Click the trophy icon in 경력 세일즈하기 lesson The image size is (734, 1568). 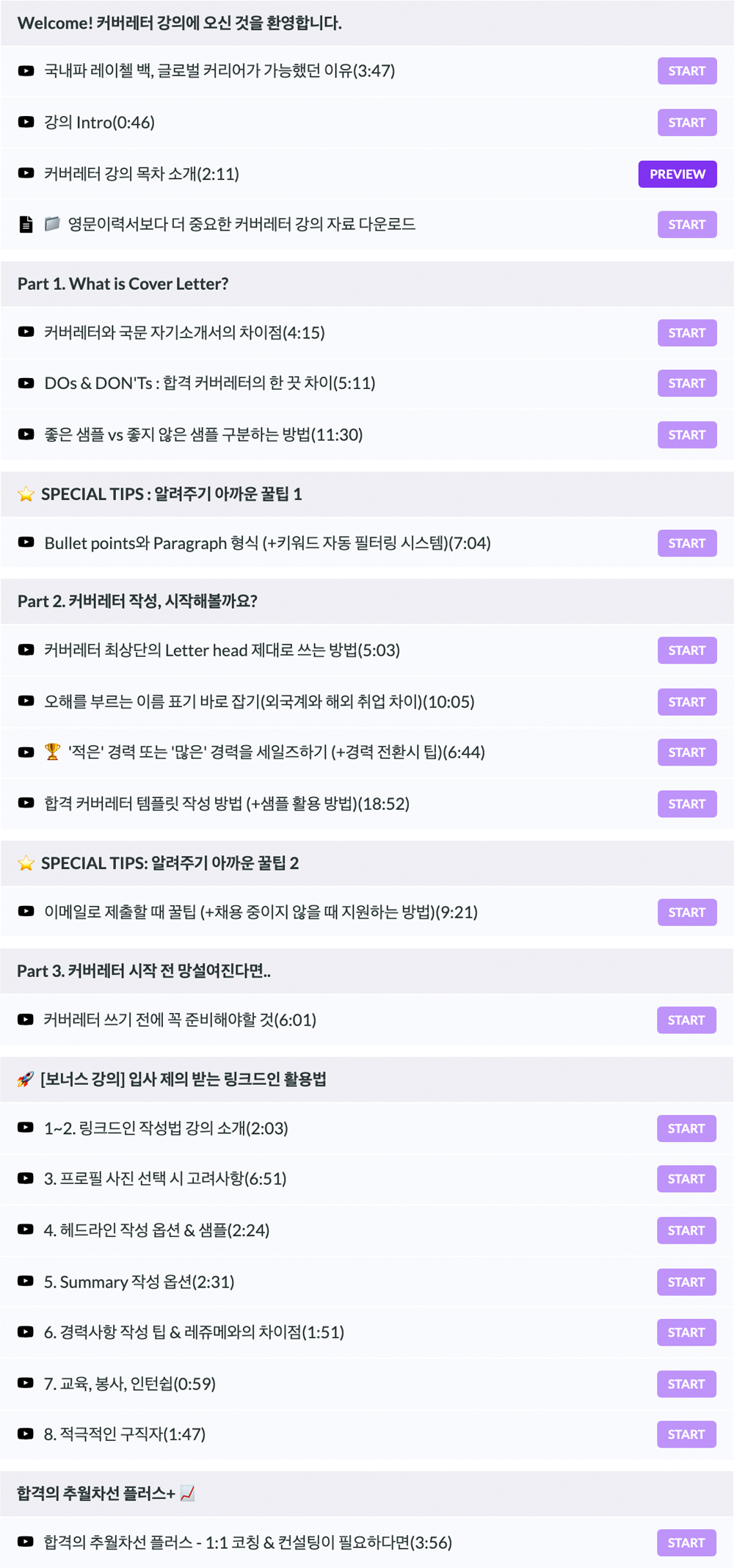click(52, 752)
